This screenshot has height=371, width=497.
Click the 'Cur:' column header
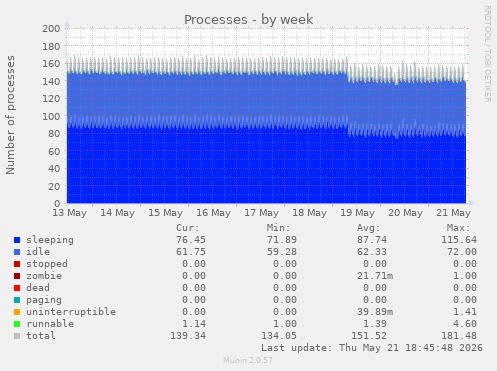(x=188, y=228)
